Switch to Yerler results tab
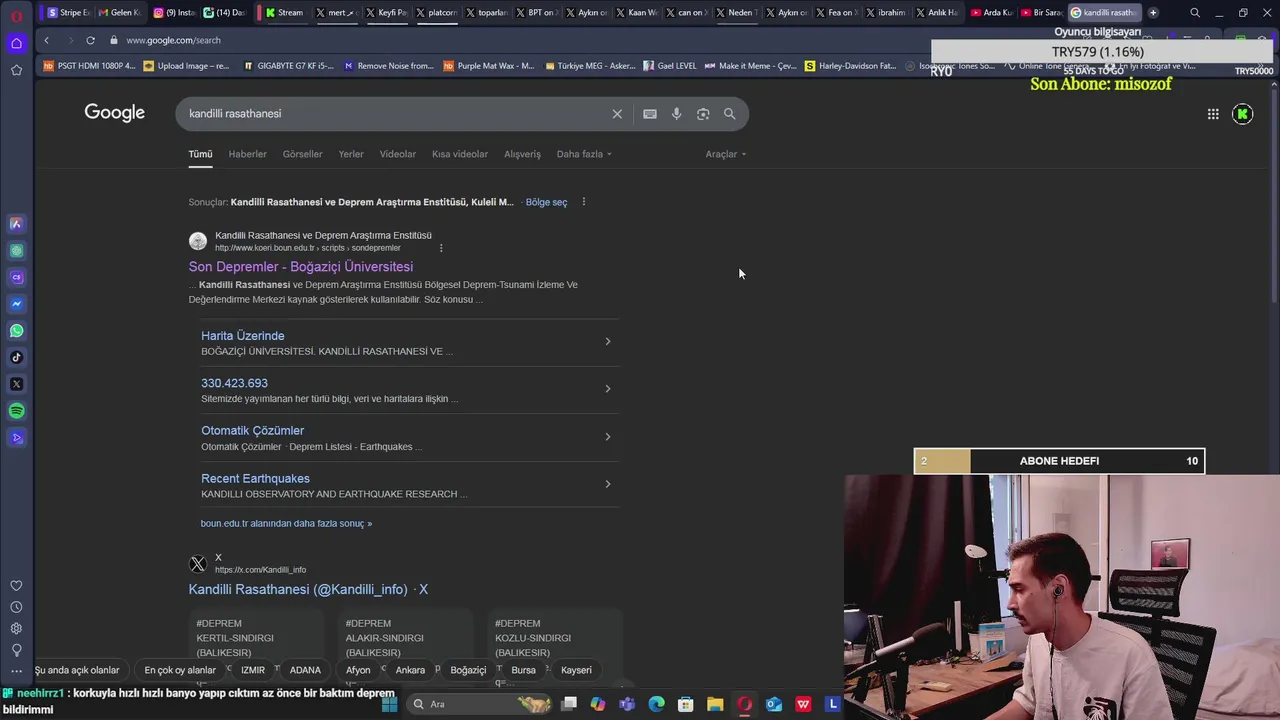 (351, 154)
